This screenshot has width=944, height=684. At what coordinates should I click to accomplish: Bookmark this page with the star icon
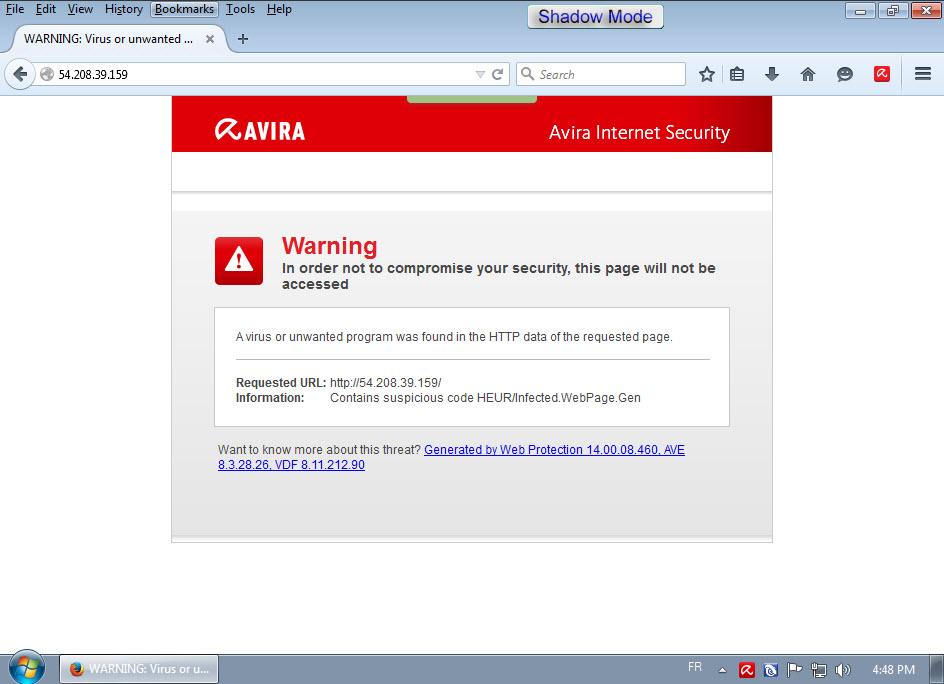coord(707,75)
